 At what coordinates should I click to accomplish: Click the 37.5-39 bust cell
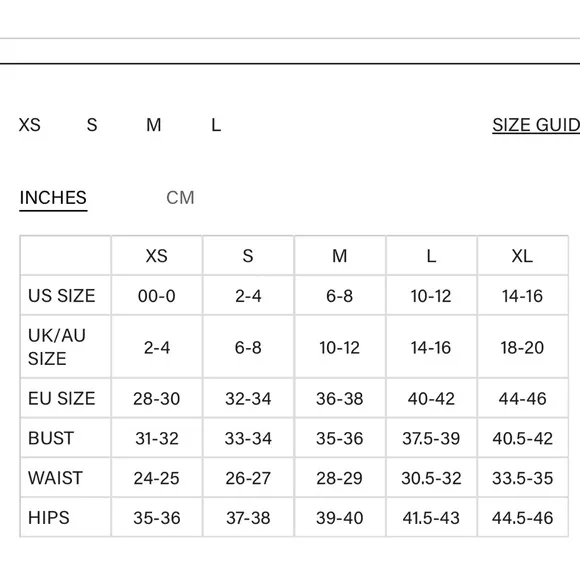(431, 438)
